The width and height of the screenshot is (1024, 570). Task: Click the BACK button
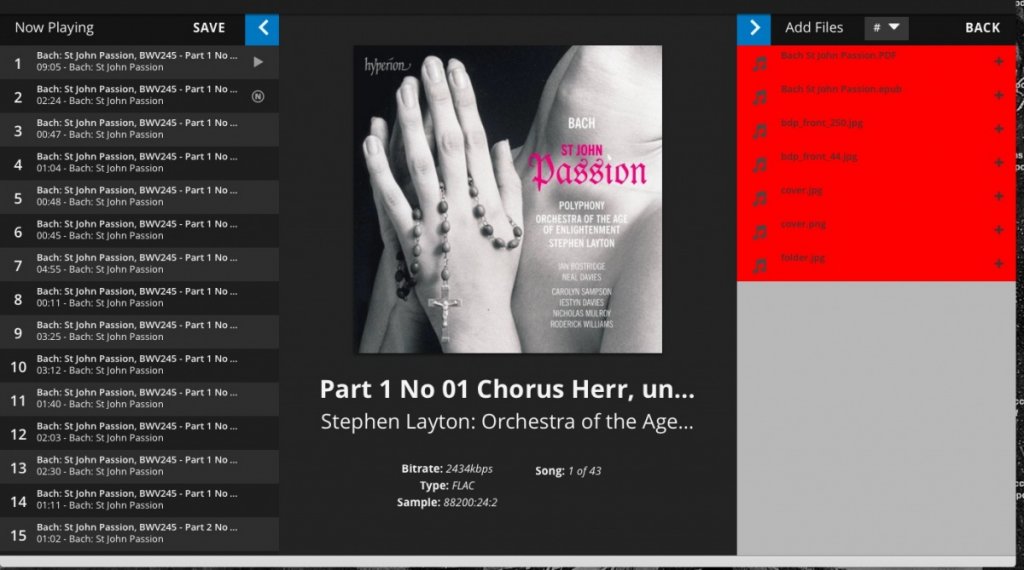point(982,28)
